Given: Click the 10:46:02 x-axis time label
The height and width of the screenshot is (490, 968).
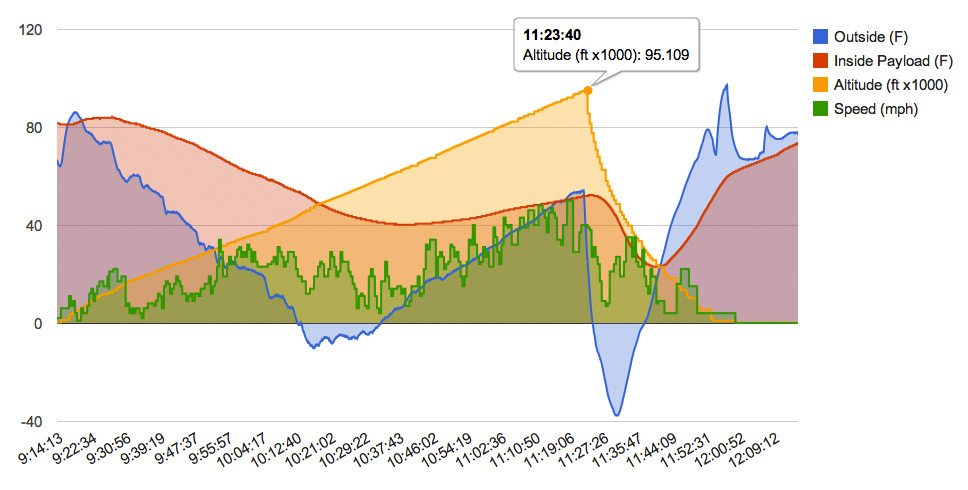Looking at the screenshot, I should click(x=451, y=452).
